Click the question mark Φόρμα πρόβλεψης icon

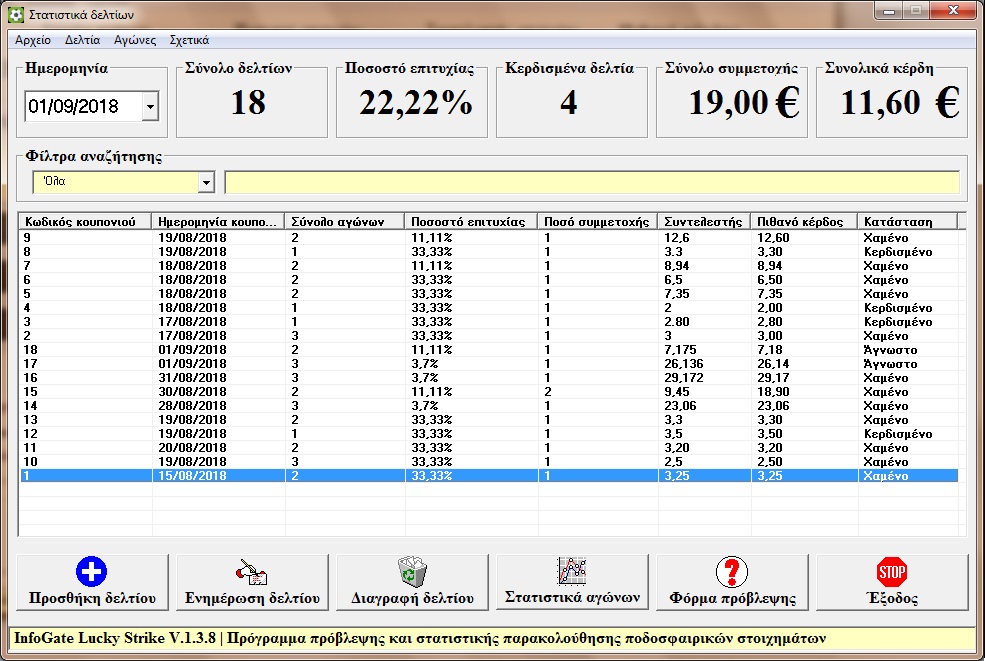coord(732,572)
